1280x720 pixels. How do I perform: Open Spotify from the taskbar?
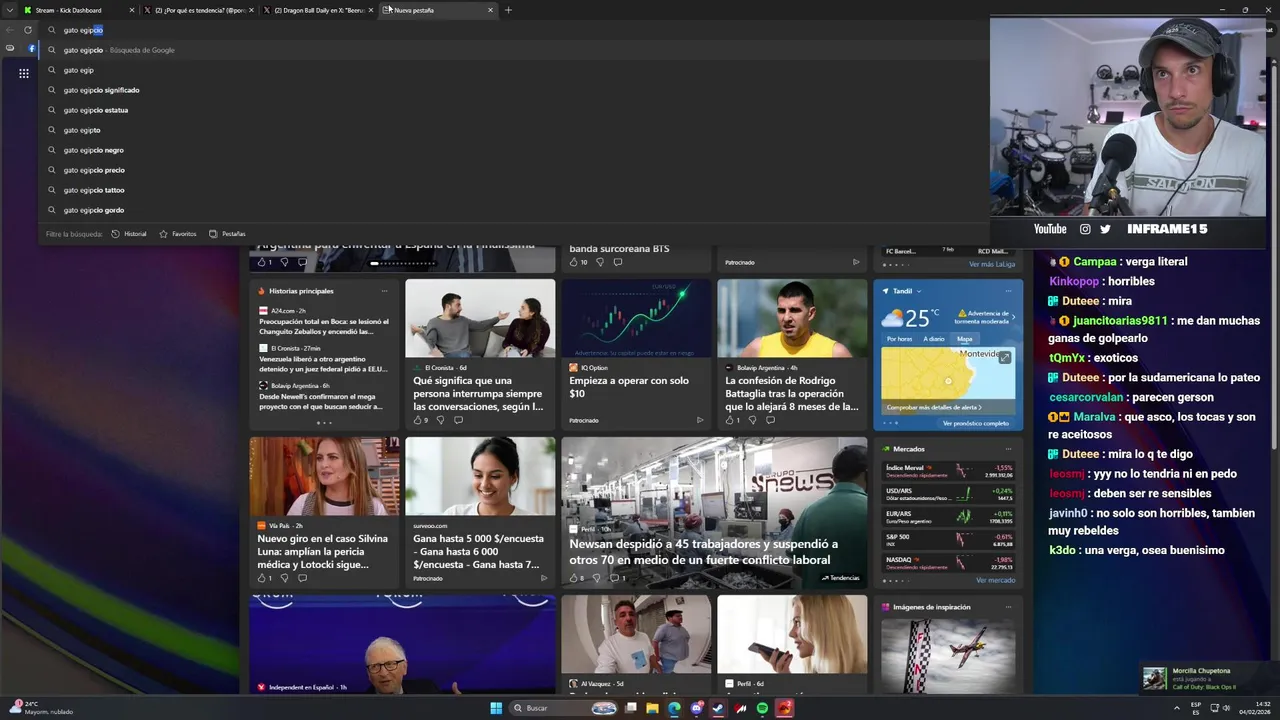[x=762, y=708]
